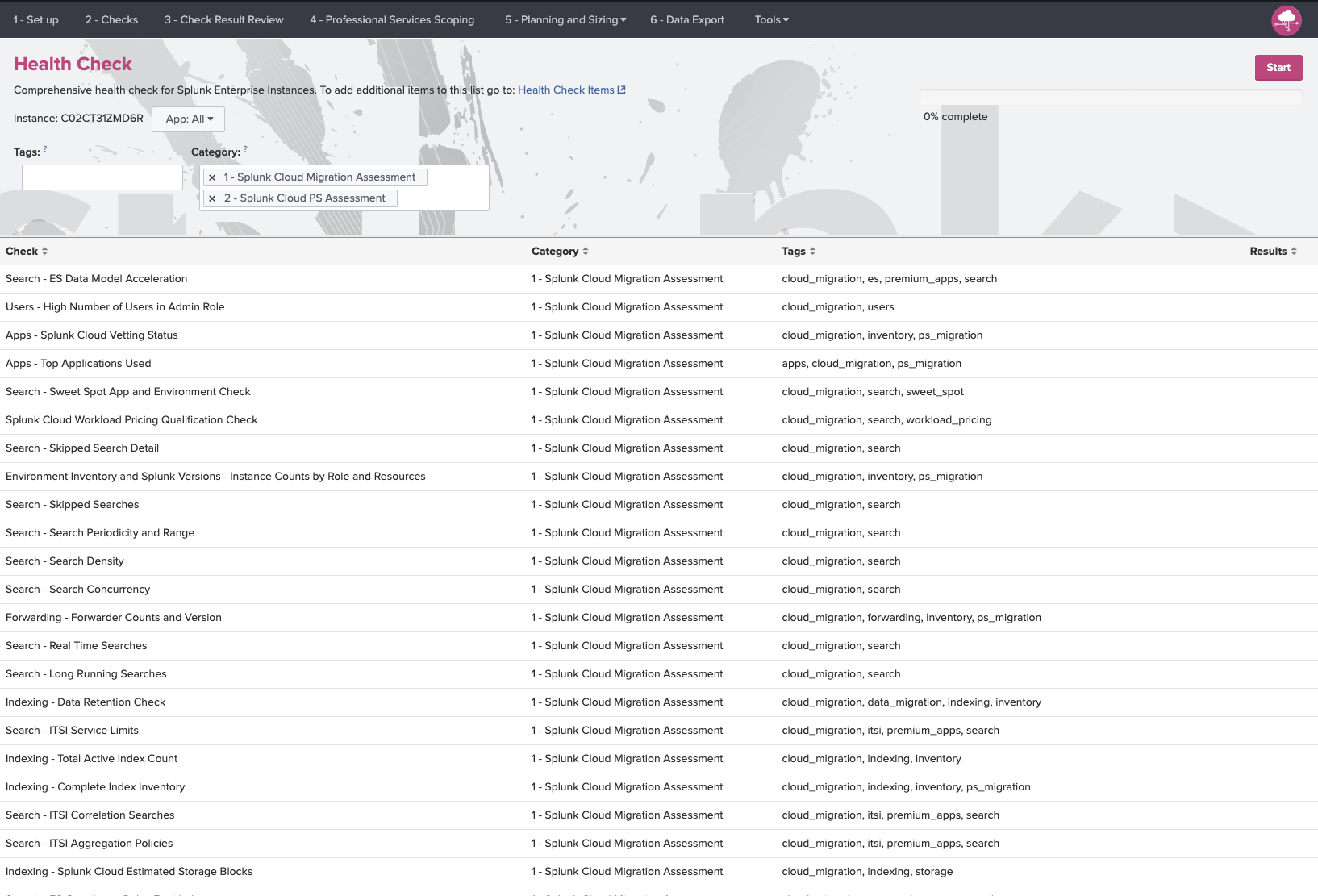This screenshot has height=896, width=1318.
Task: Click tags cell 'cloud_migration, search, workload_pricing'
Action: pyautogui.click(x=886, y=420)
